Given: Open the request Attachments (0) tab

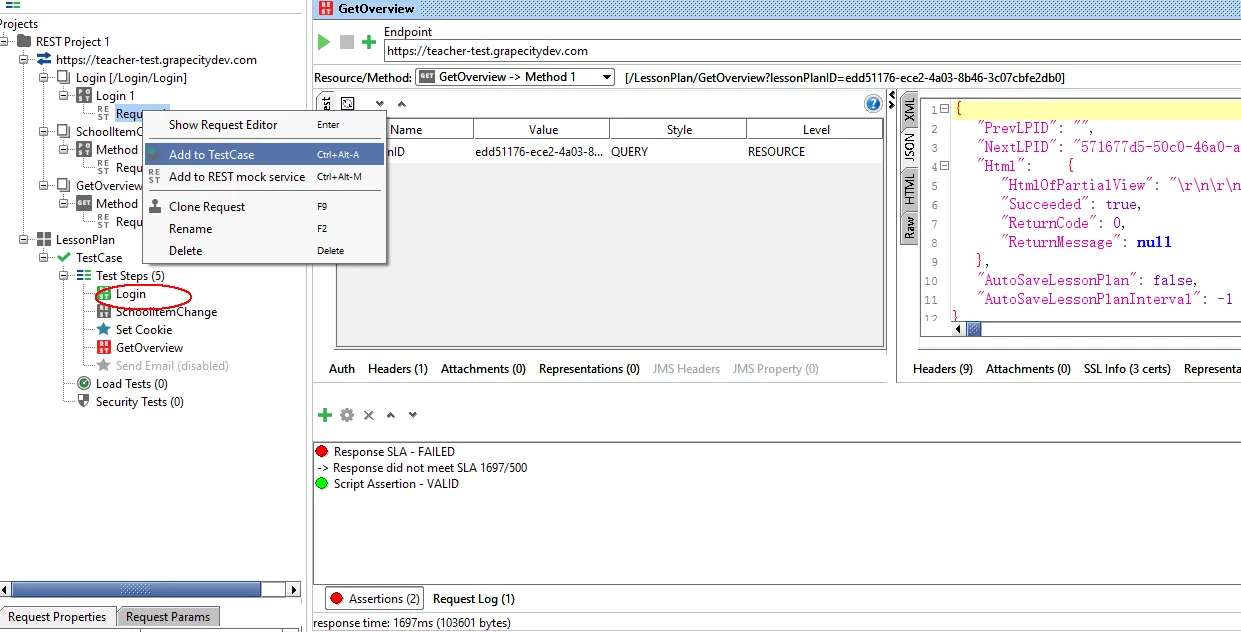Looking at the screenshot, I should (483, 369).
